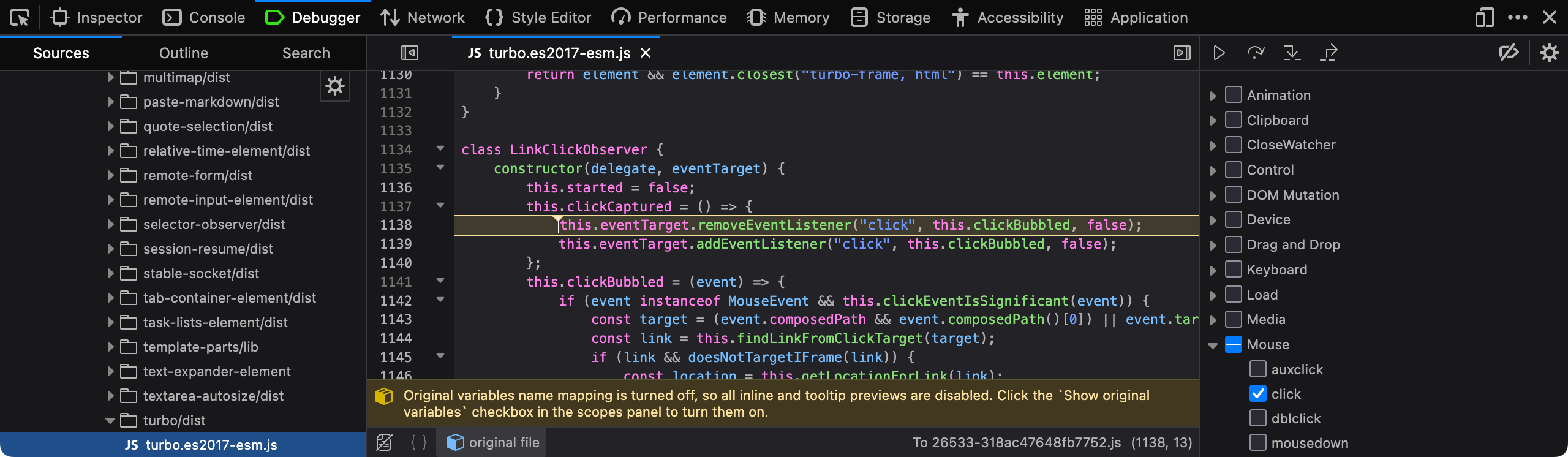The height and width of the screenshot is (457, 1568).
Task: Collapse the breakpoints pane icon
Action: tap(1182, 53)
